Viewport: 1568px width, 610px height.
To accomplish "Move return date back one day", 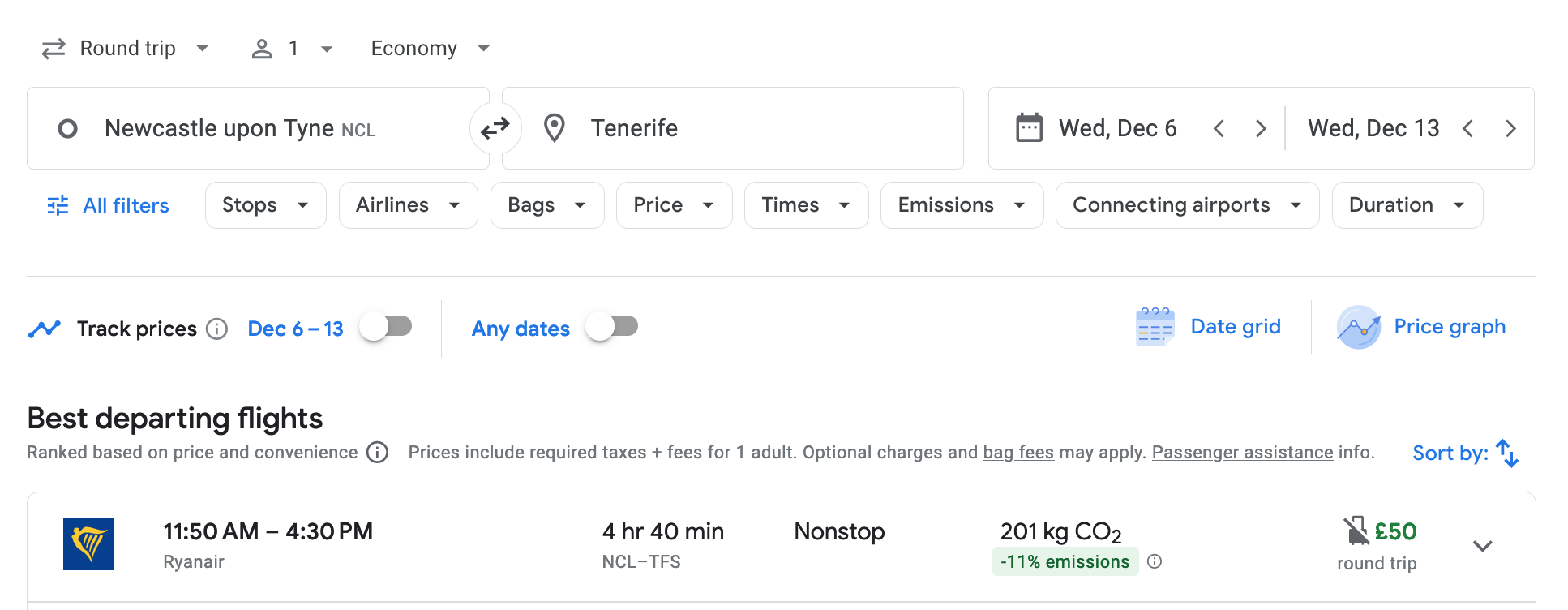I will [x=1467, y=128].
